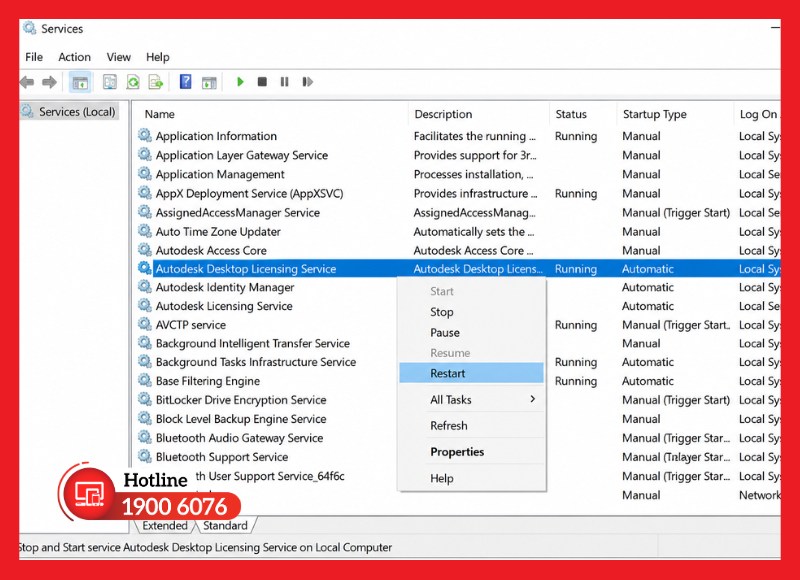Click gear icon next to Auto Time Zone Updater

(x=145, y=231)
